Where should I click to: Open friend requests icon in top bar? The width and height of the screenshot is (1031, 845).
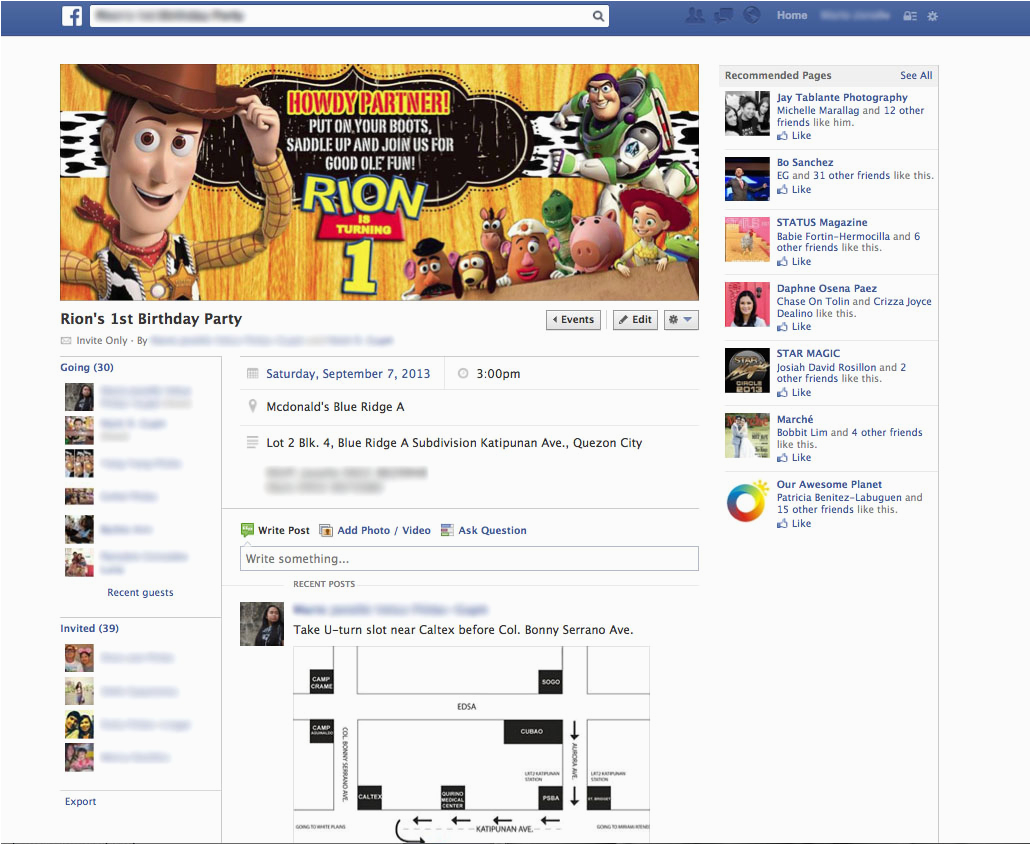pyautogui.click(x=694, y=15)
